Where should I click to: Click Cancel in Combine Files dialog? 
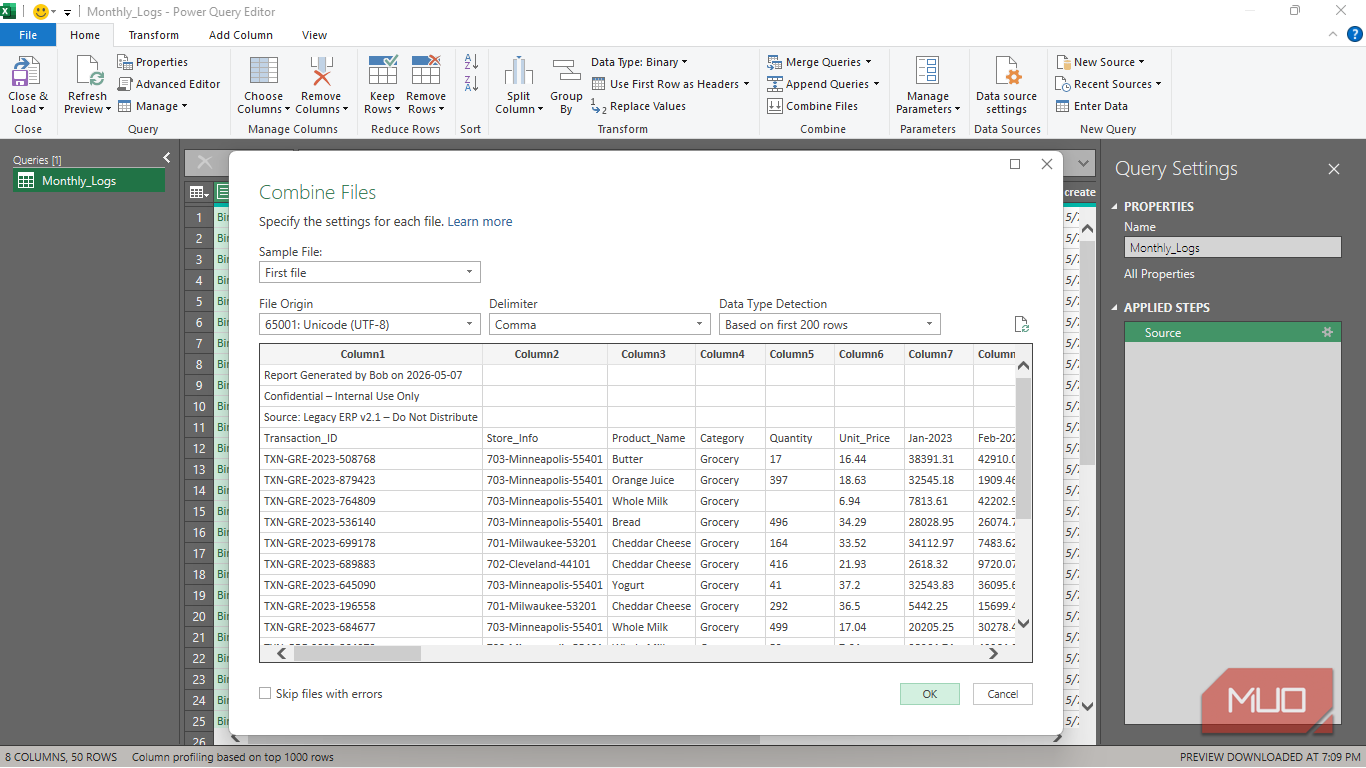point(1003,694)
